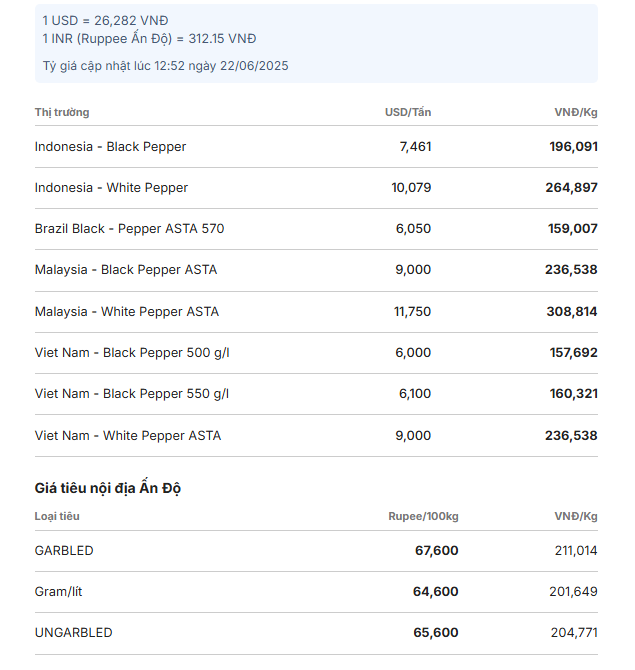Select the exchange rate update timestamp text
The height and width of the screenshot is (670, 635).
pos(165,66)
